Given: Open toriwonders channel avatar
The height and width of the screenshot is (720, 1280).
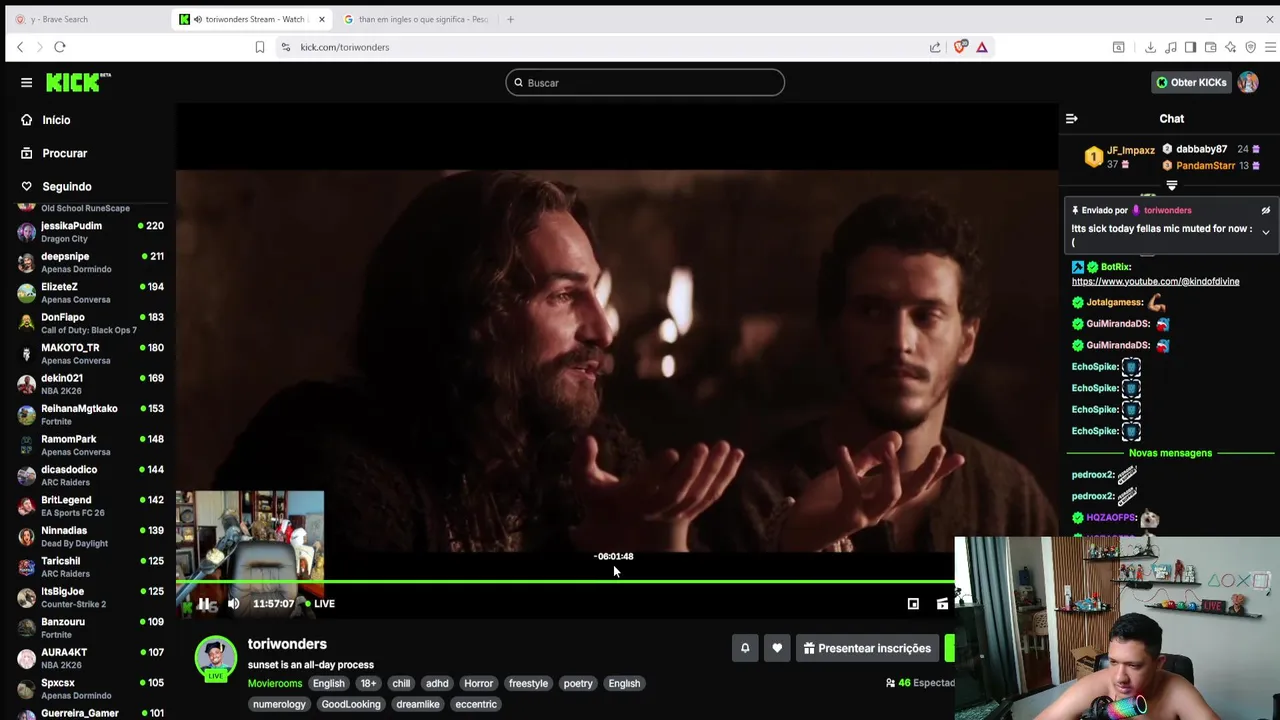Looking at the screenshot, I should 215,657.
